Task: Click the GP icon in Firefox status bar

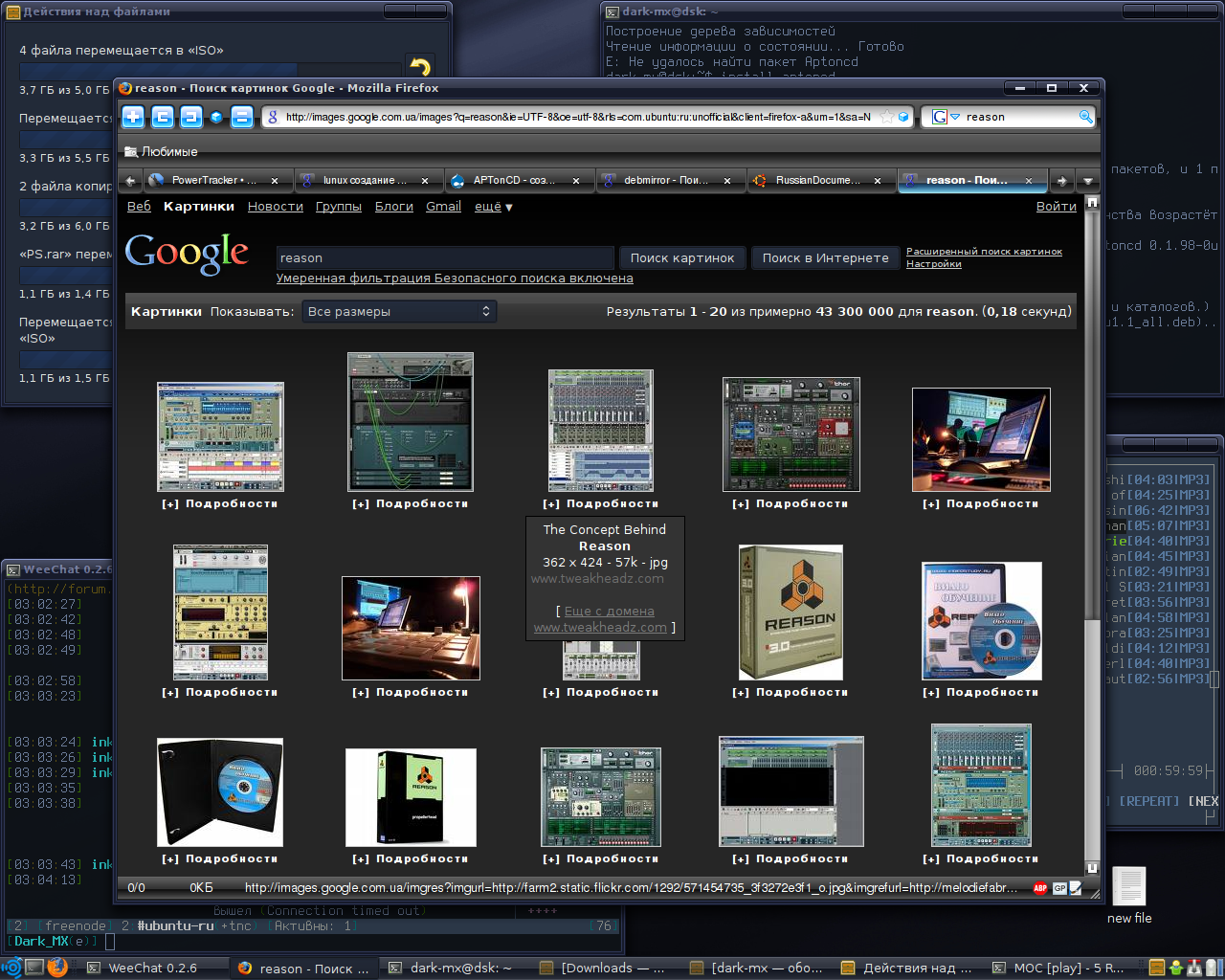Action: click(1059, 888)
